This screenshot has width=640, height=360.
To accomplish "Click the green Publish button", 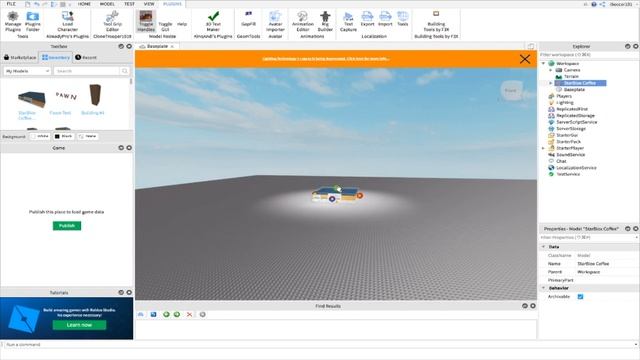I will tap(67, 226).
